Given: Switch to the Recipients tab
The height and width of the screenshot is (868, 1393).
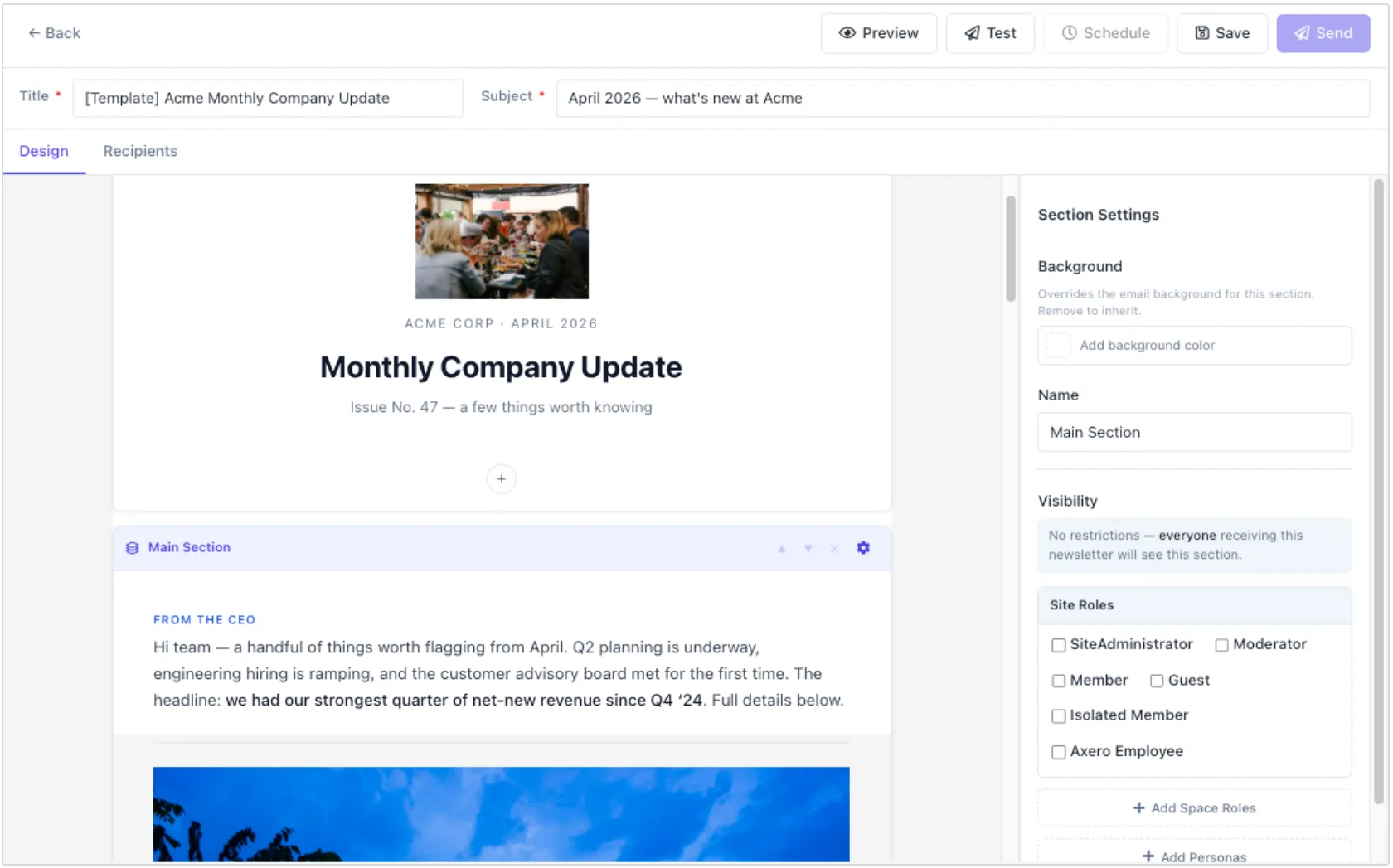Looking at the screenshot, I should coord(140,151).
